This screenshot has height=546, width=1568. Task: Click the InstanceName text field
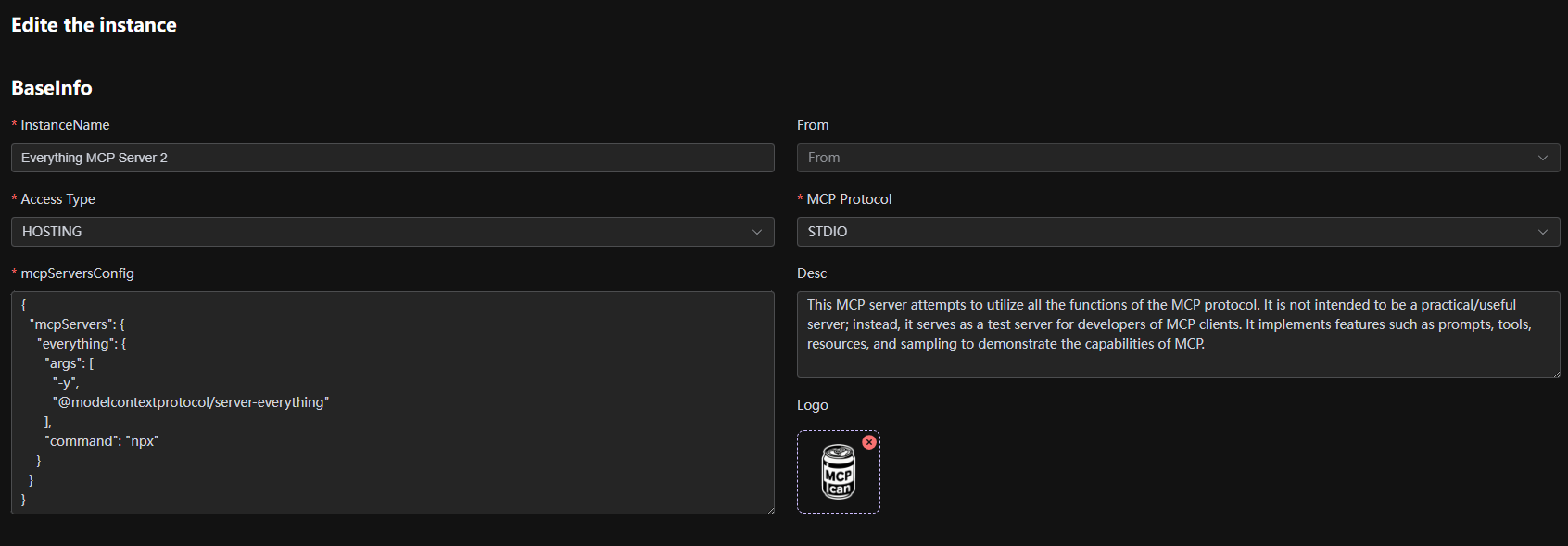pyautogui.click(x=392, y=158)
